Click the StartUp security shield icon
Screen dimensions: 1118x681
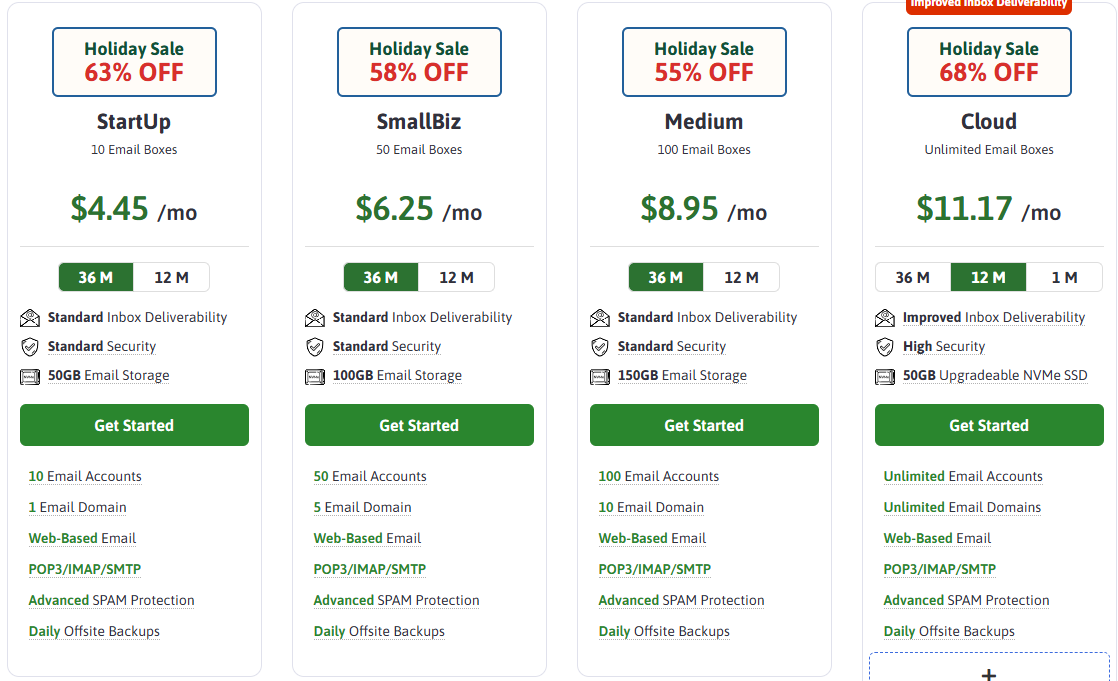pyautogui.click(x=30, y=347)
